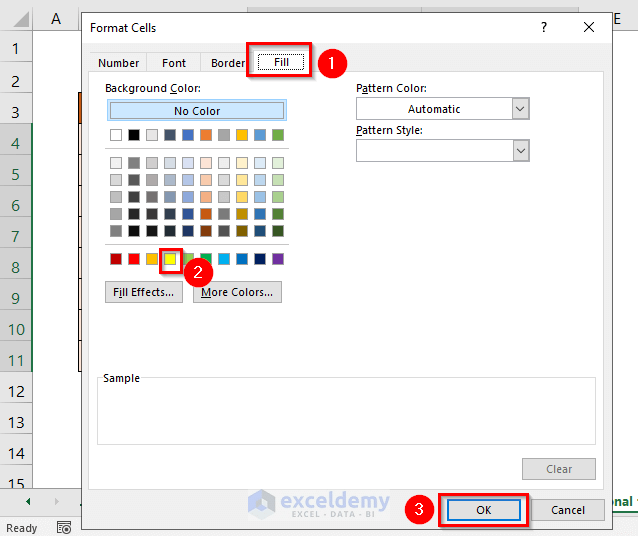638x536 pixels.
Task: Pick the blue standard color swatch
Action: pyautogui.click(x=242, y=259)
